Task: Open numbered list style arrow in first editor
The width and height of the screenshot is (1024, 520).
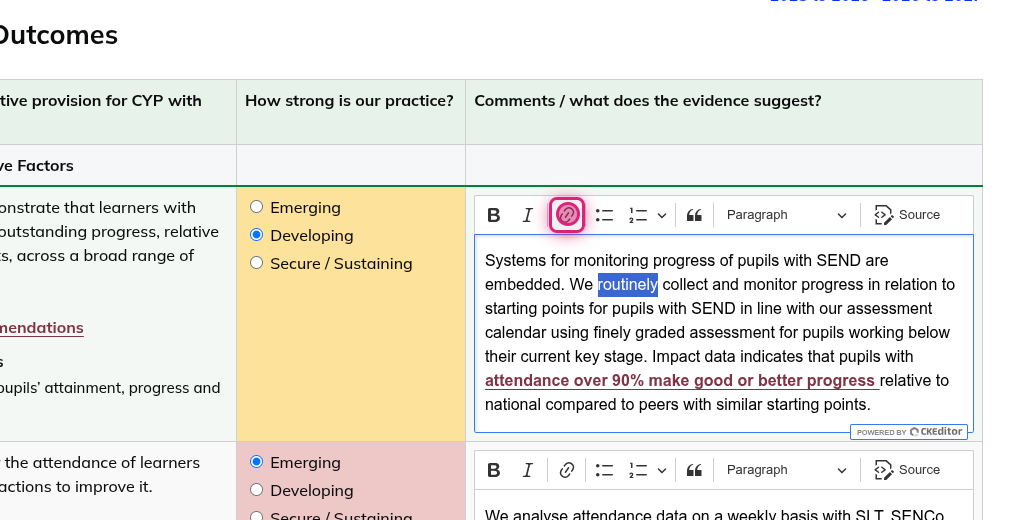Action: [x=662, y=215]
